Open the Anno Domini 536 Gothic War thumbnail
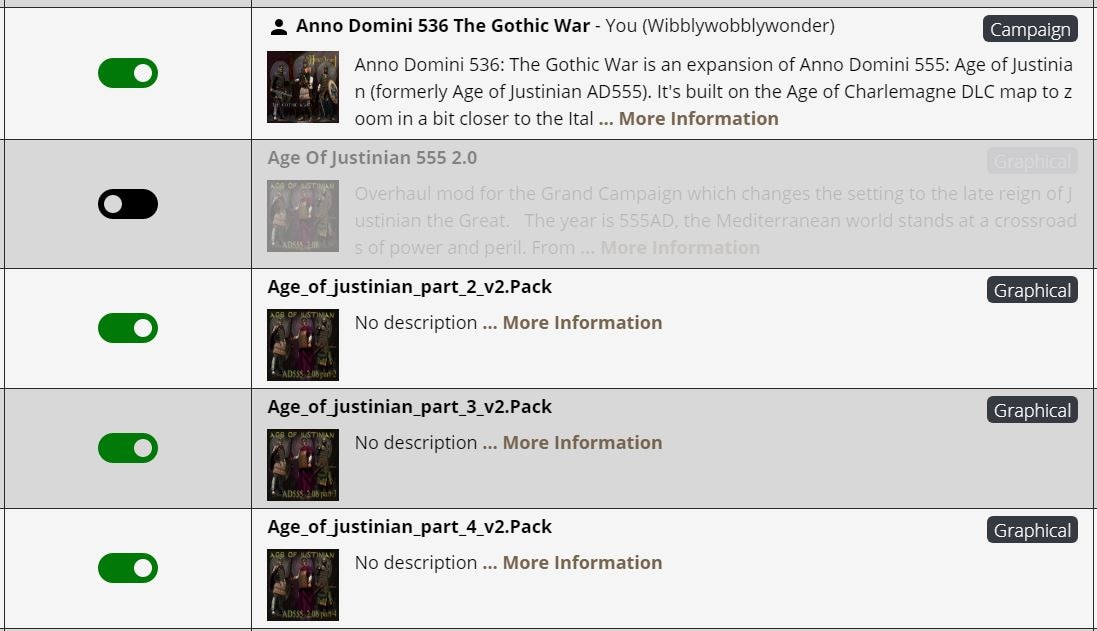The height and width of the screenshot is (631, 1097). click(x=303, y=87)
